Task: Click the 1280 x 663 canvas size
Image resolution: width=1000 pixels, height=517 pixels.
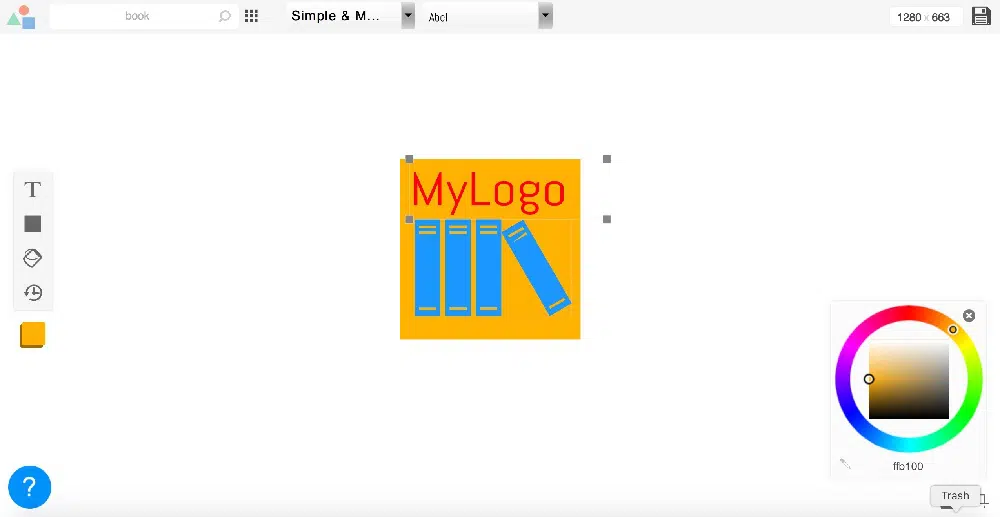Action: 924,17
